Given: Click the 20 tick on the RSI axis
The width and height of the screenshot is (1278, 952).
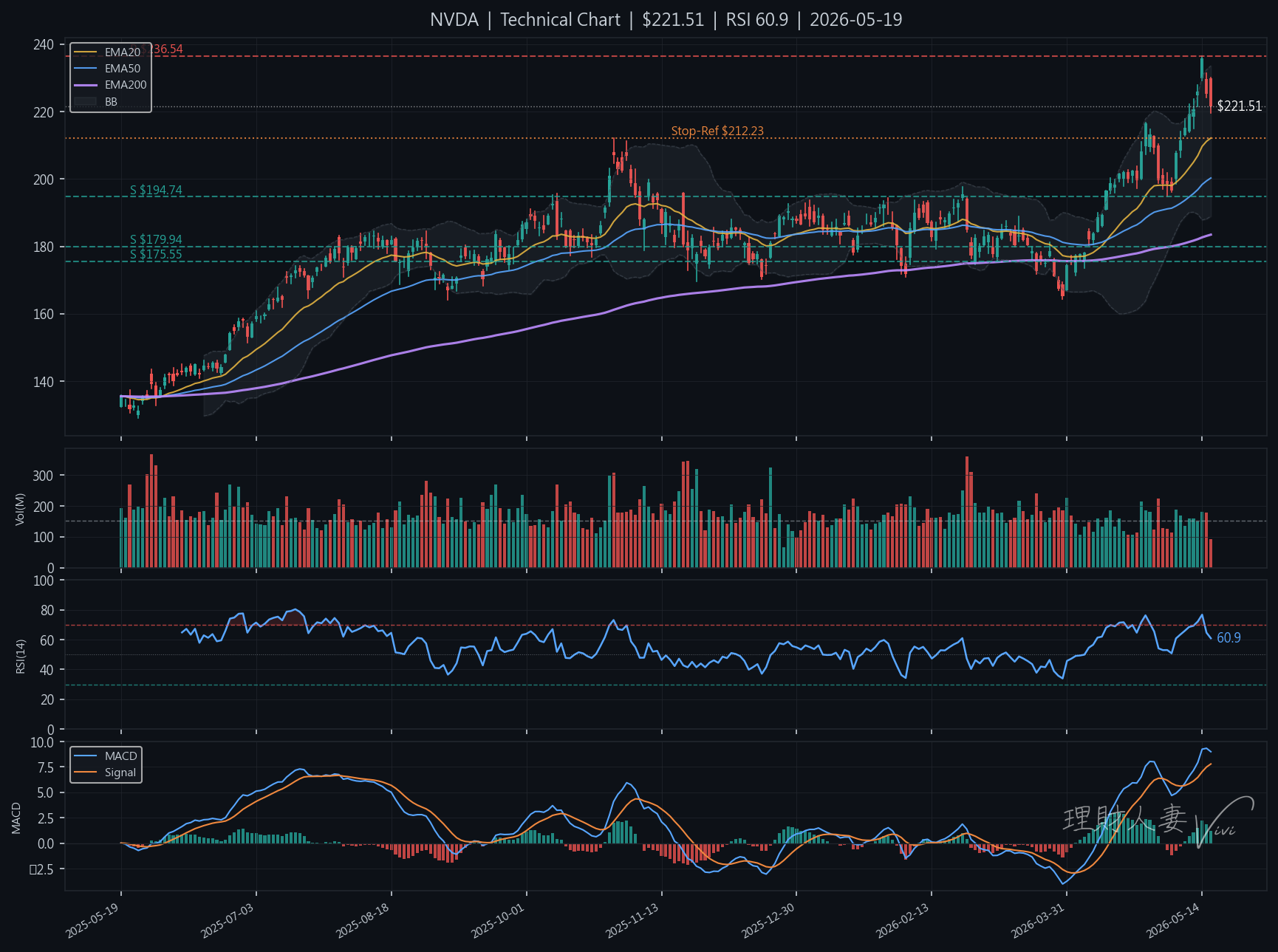Looking at the screenshot, I should [x=47, y=699].
